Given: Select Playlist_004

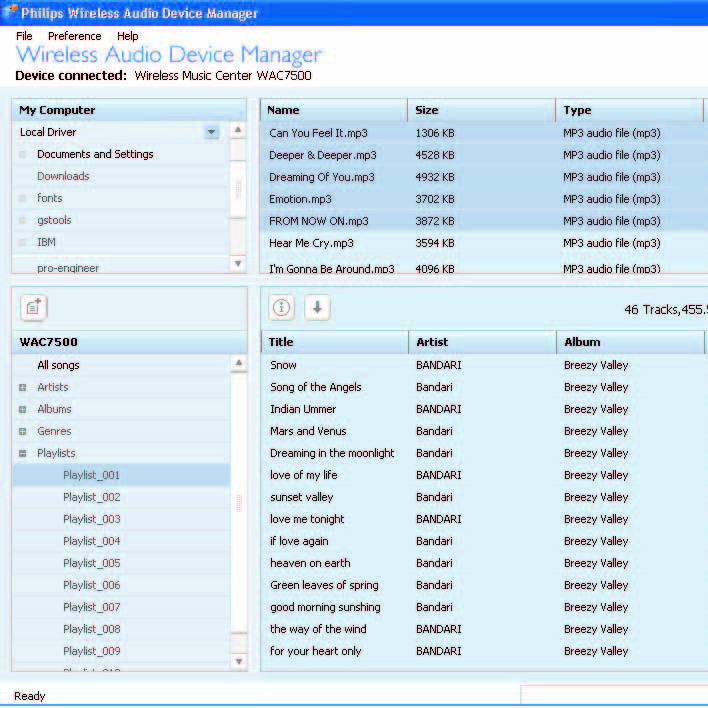Looking at the screenshot, I should point(92,541).
